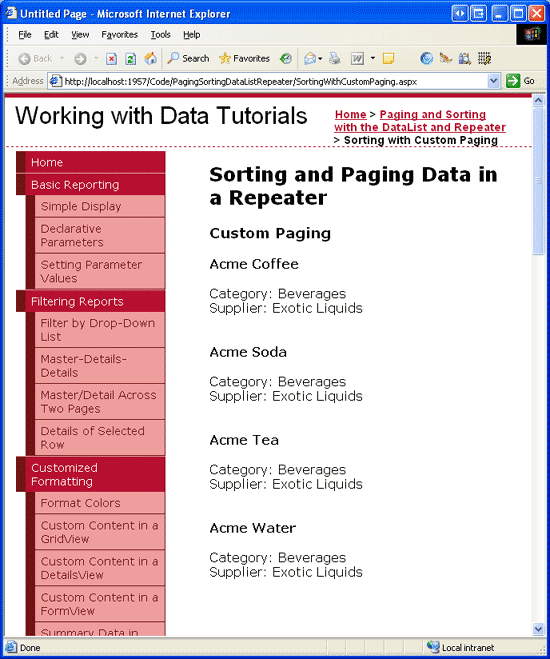Click the blue globe toolbar icon
The width and height of the screenshot is (550, 659).
tap(426, 58)
